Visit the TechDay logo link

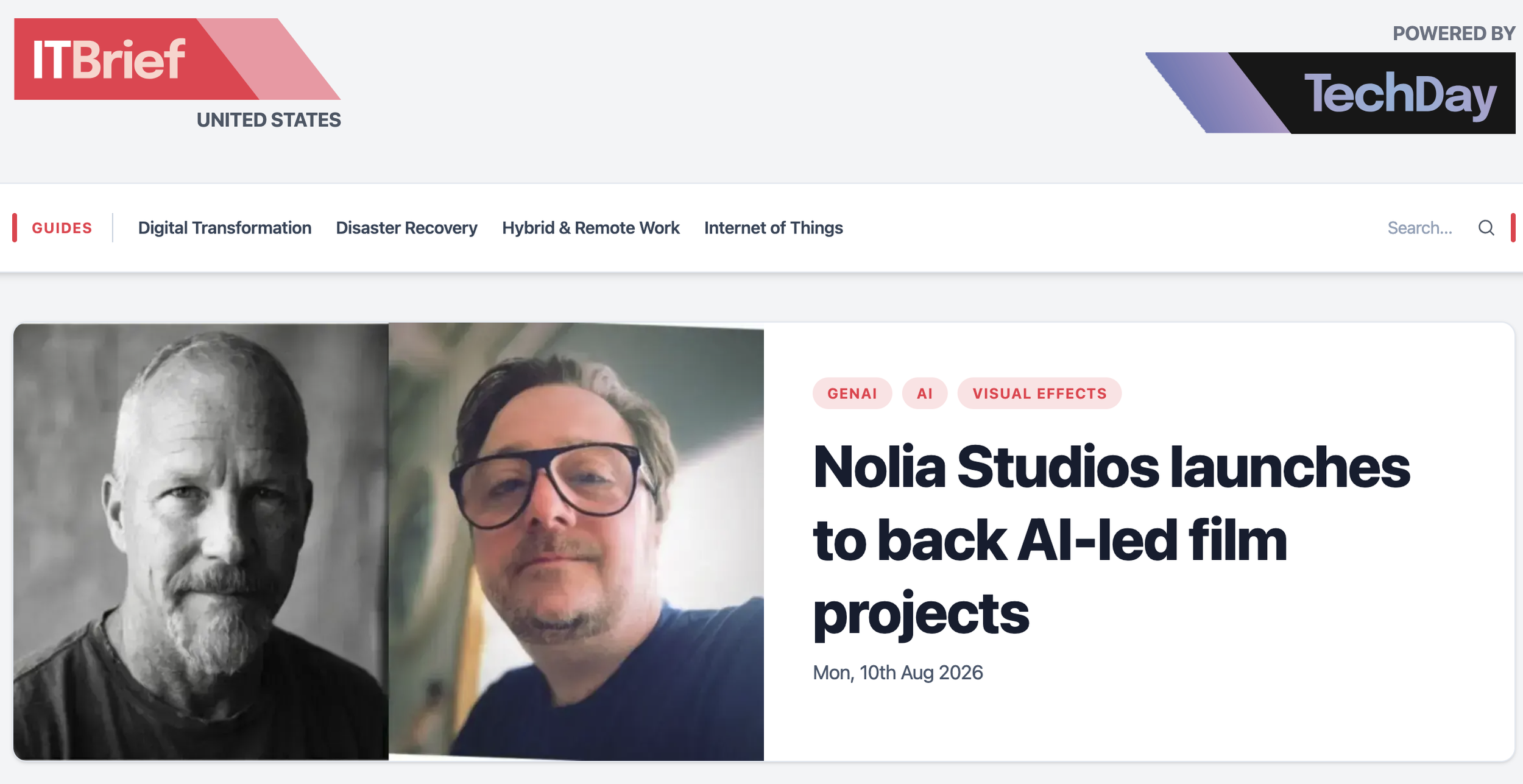pos(1330,93)
